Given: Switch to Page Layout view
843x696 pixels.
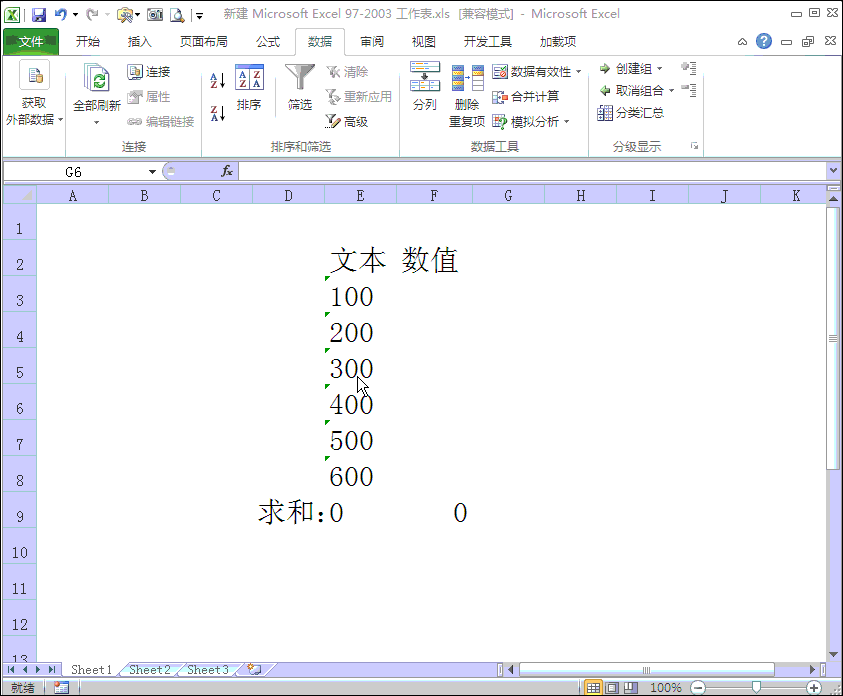Looking at the screenshot, I should (x=612, y=687).
